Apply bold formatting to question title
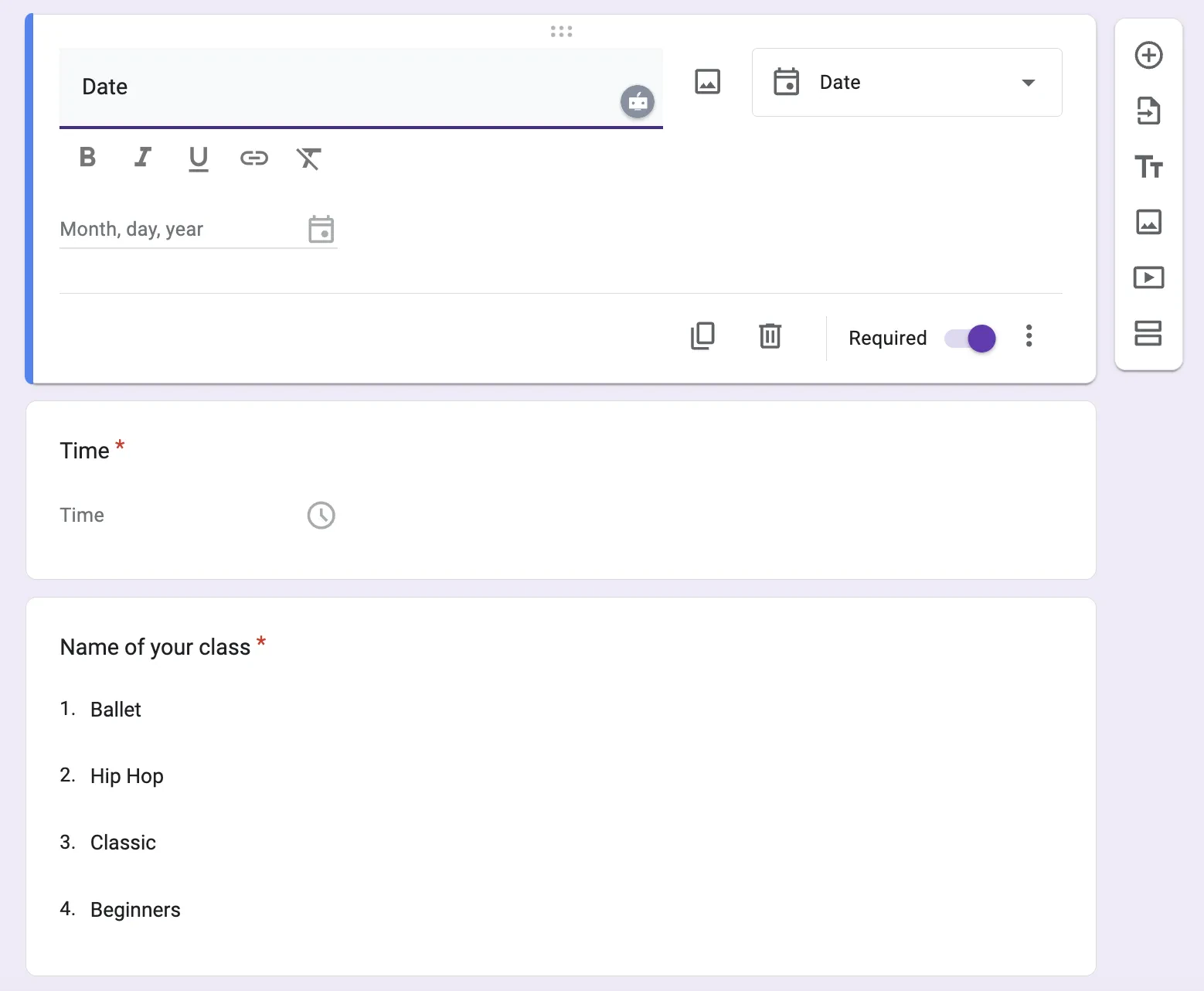1204x991 pixels. (x=87, y=158)
